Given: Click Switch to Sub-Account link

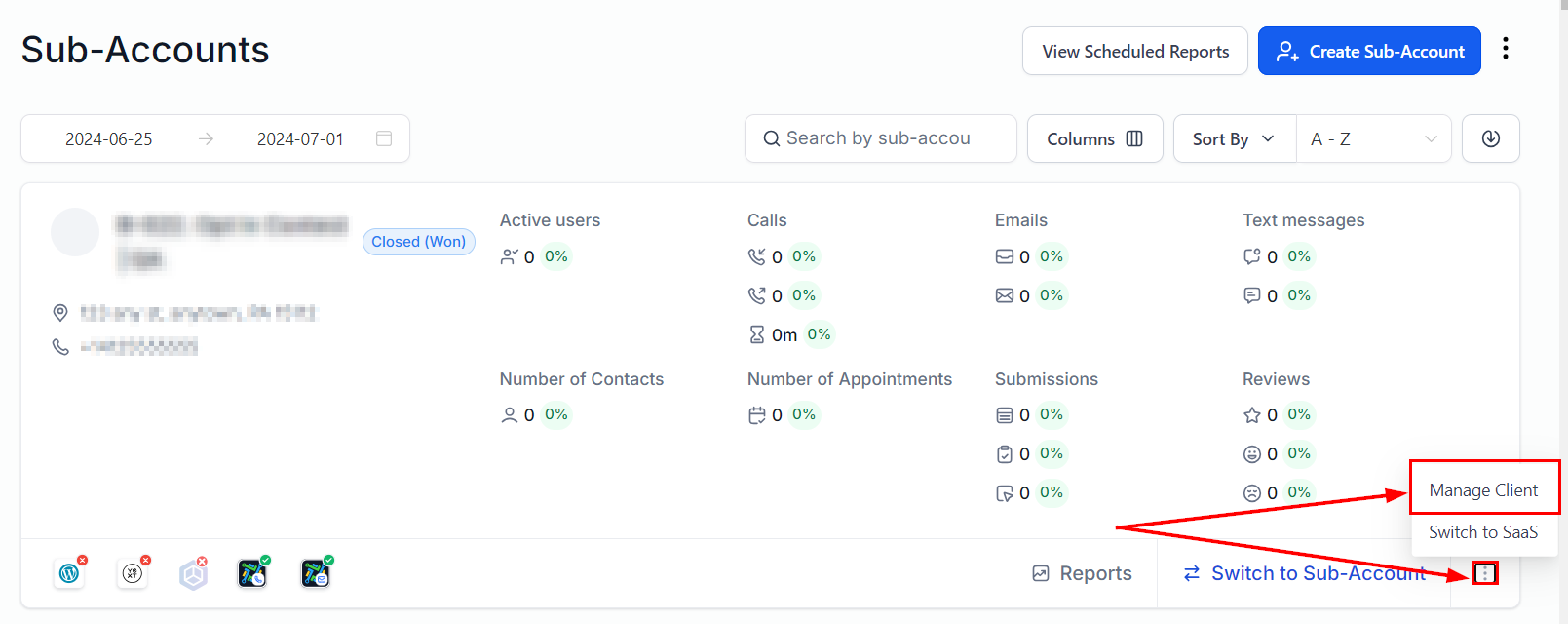Looking at the screenshot, I should 1304,573.
